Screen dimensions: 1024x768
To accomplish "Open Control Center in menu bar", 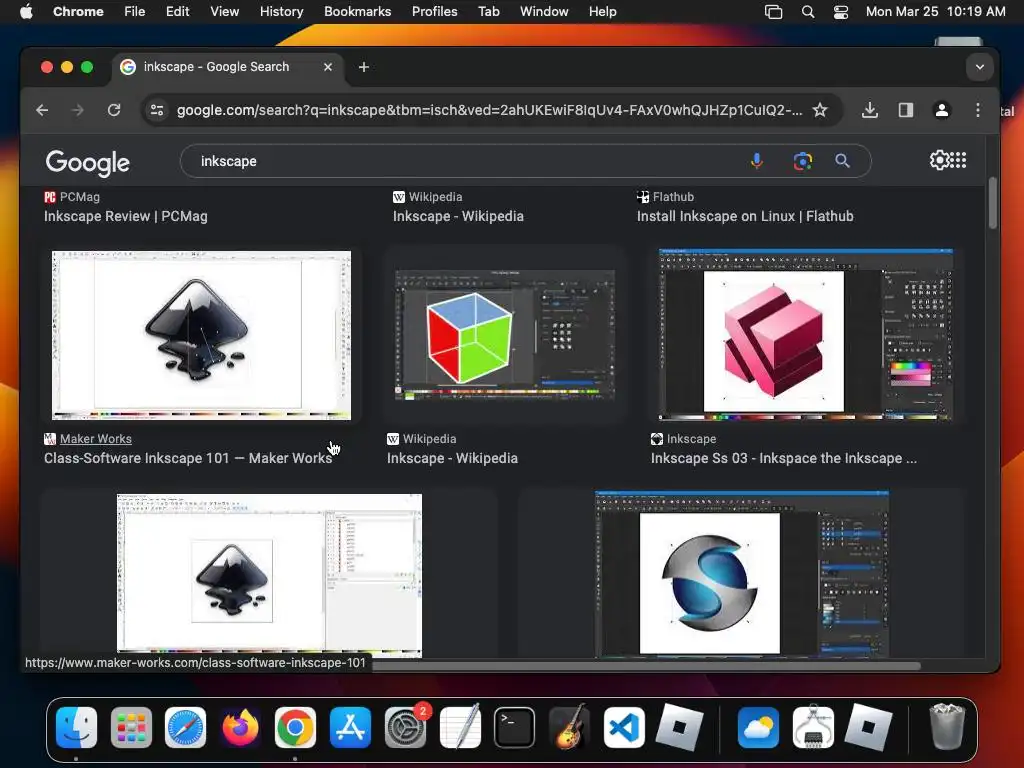I will (x=840, y=11).
